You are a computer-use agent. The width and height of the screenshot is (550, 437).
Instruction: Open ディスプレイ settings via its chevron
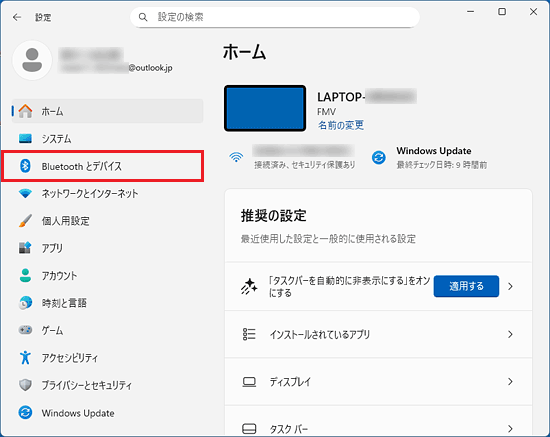510,382
